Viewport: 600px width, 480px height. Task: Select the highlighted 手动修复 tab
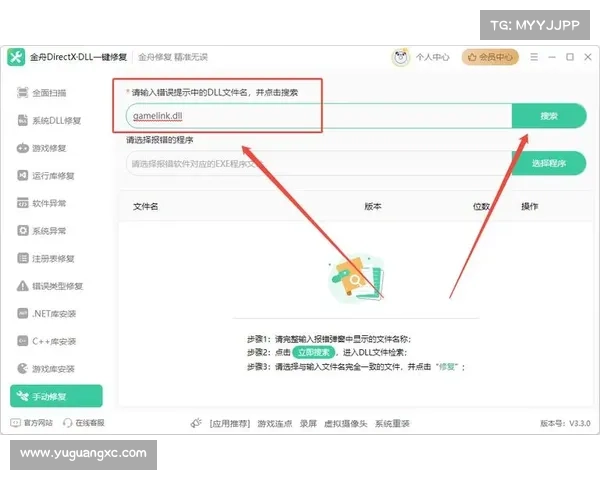point(56,396)
